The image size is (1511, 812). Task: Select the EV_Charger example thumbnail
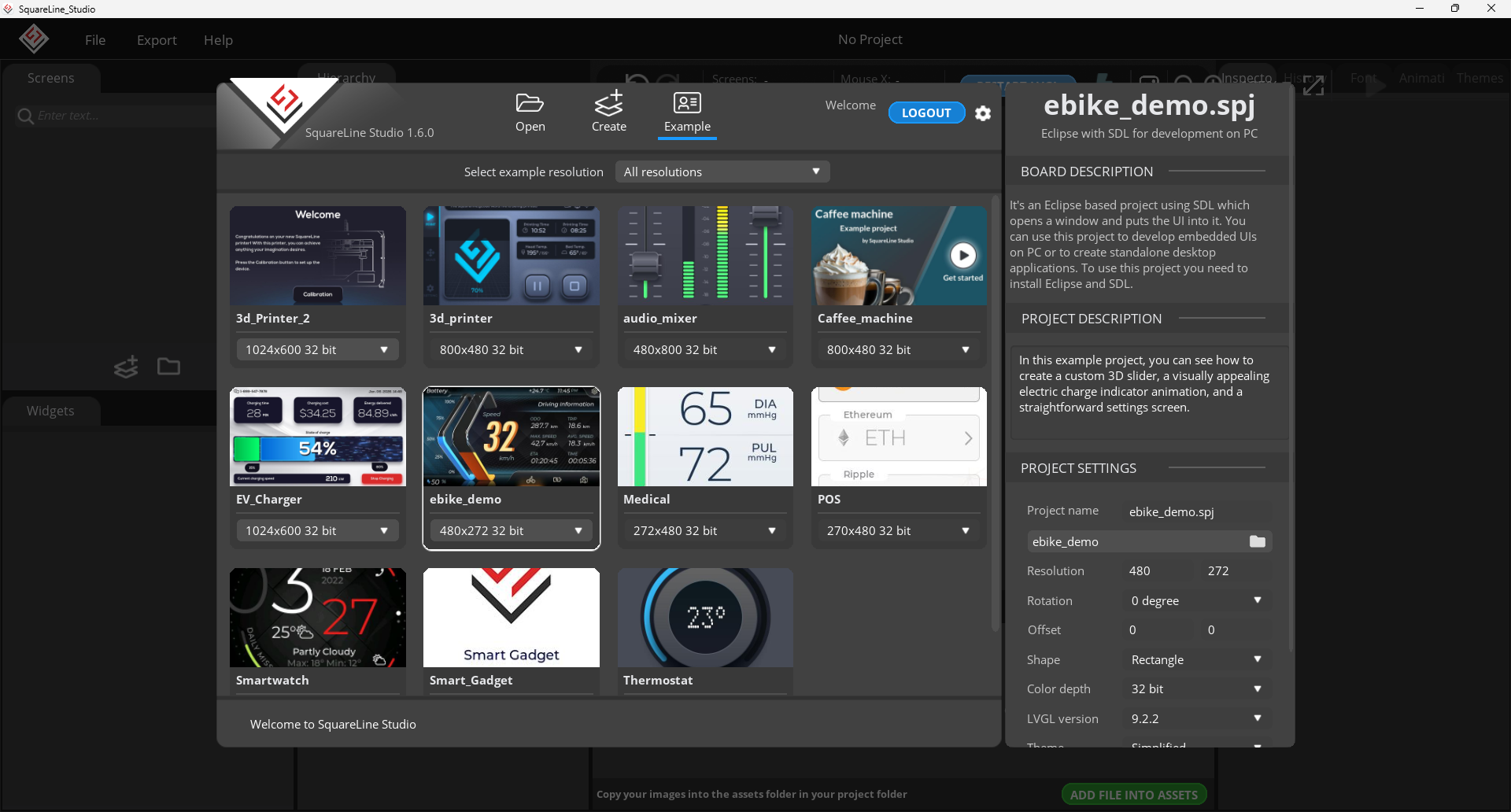[318, 437]
